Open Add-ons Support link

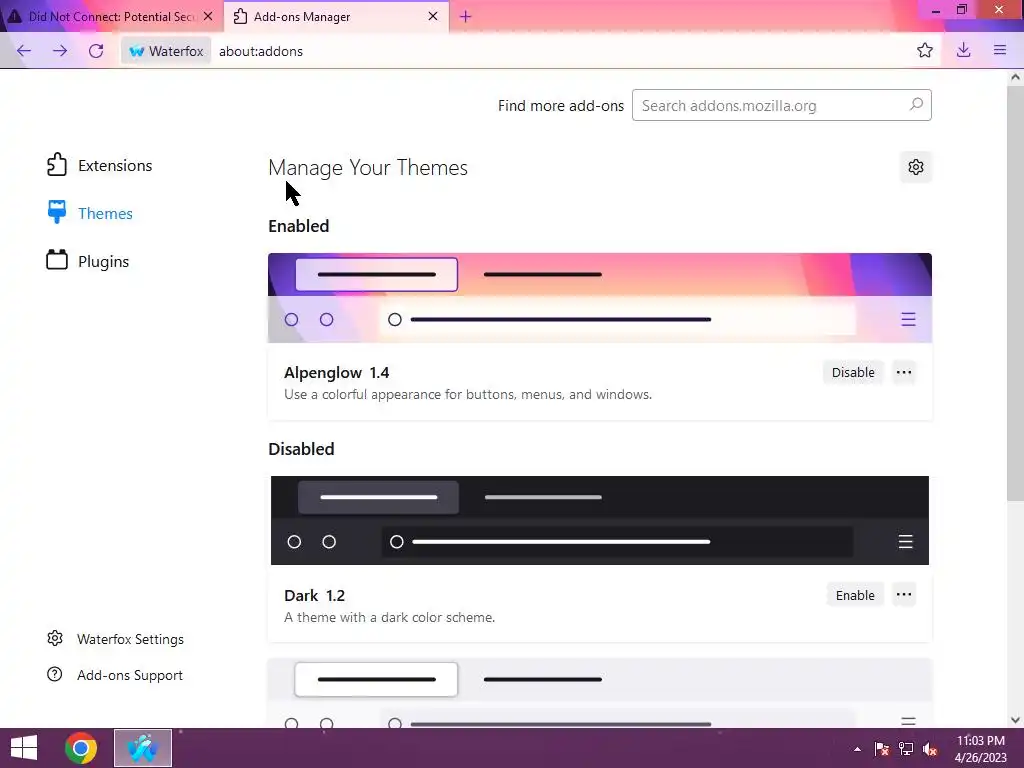click(x=129, y=675)
